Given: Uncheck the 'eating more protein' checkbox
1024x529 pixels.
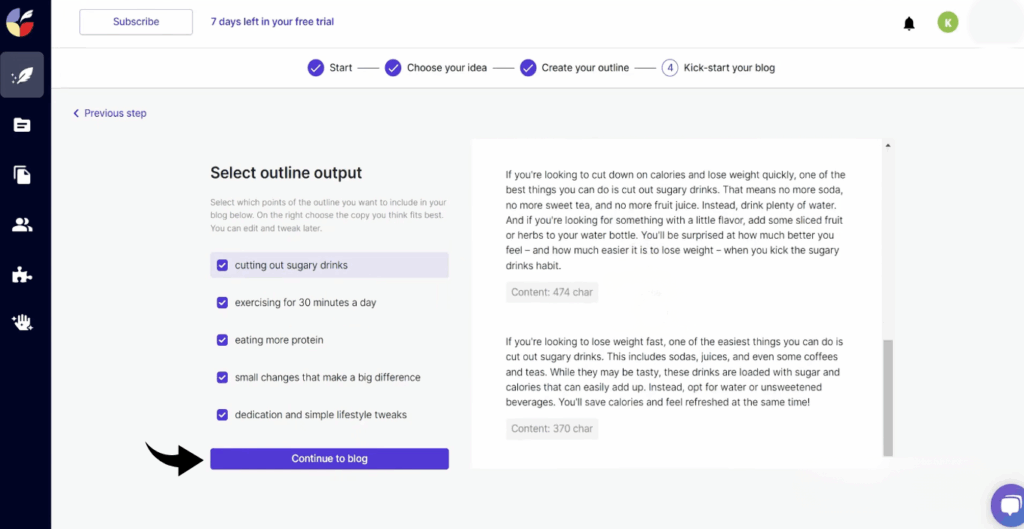Looking at the screenshot, I should click(222, 340).
